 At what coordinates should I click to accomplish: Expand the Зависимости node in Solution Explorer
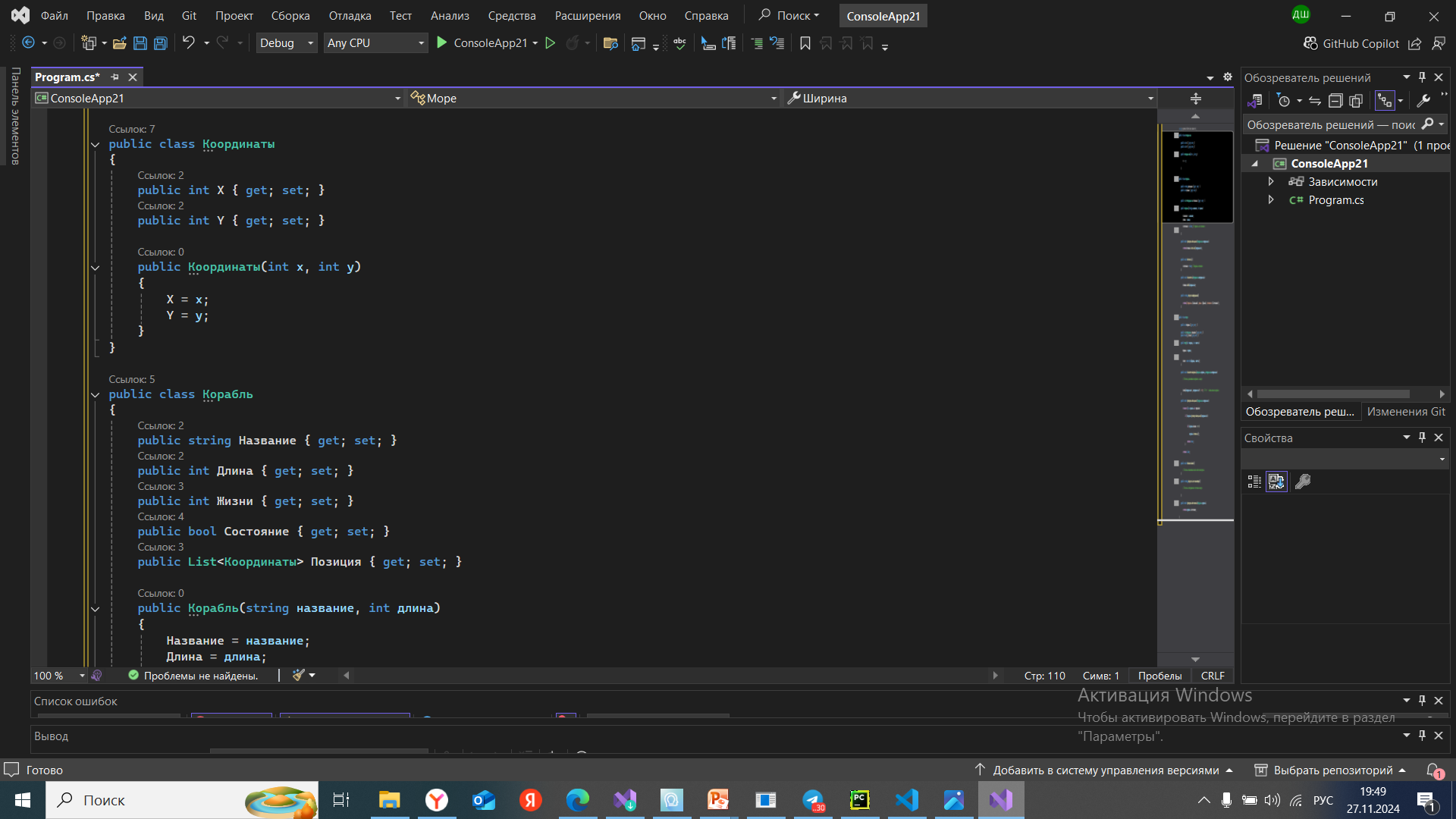tap(1271, 182)
